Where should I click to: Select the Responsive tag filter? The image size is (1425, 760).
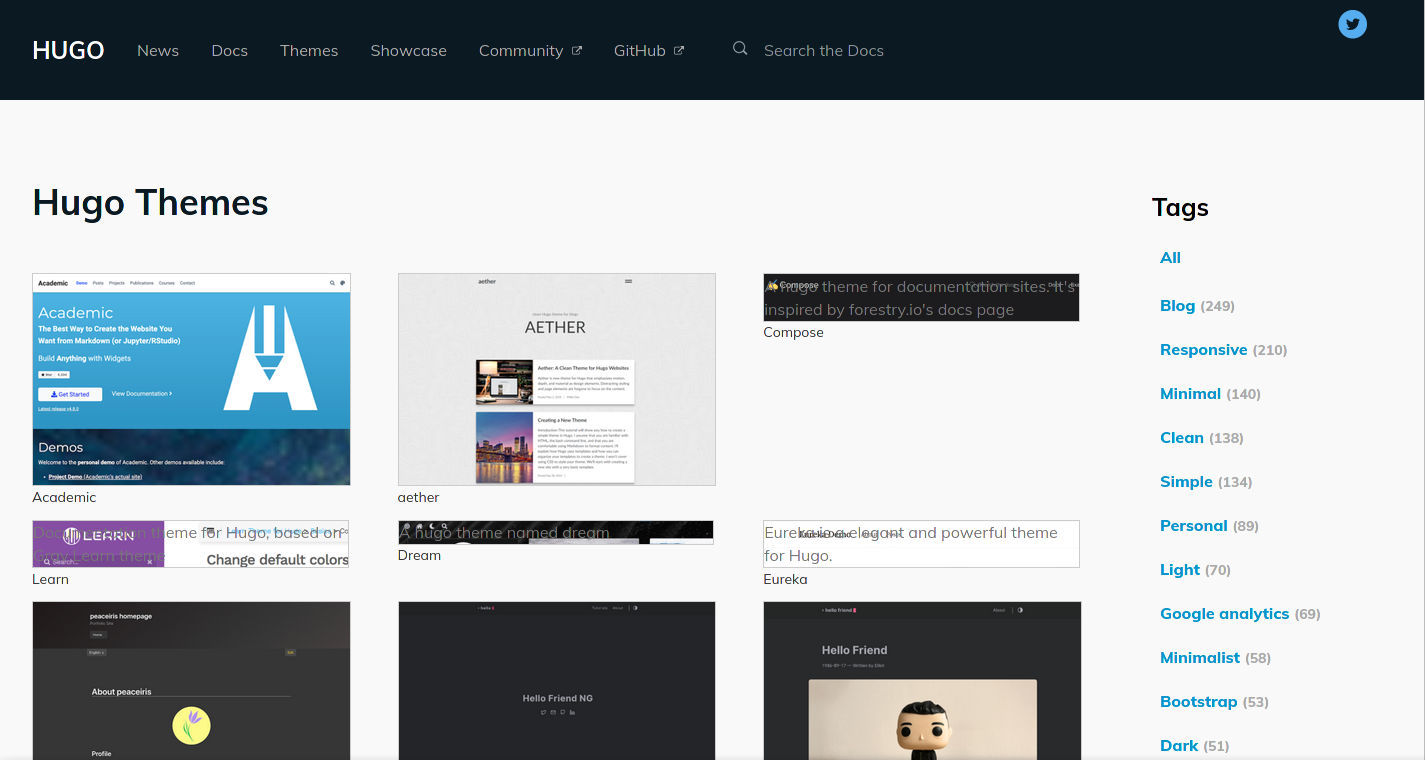pyautogui.click(x=1203, y=350)
